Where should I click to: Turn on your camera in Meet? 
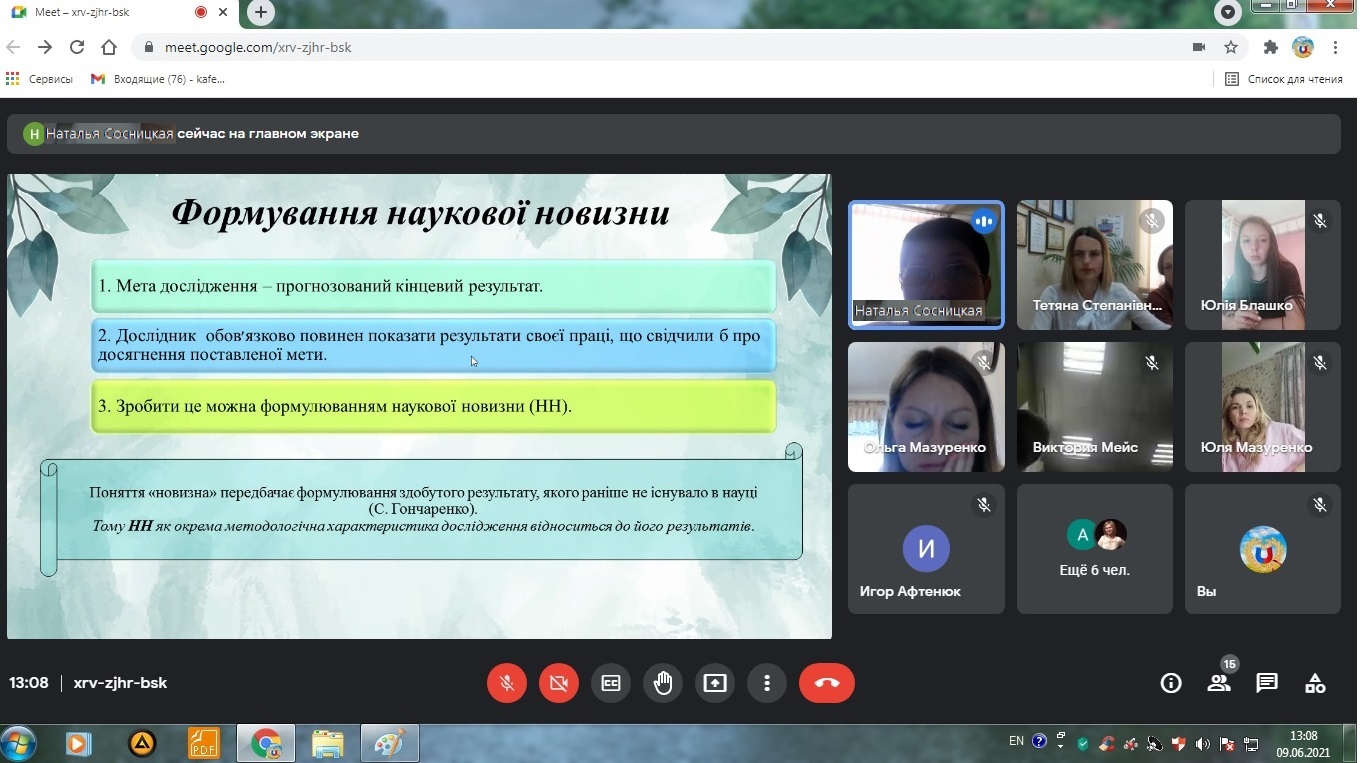tap(559, 683)
